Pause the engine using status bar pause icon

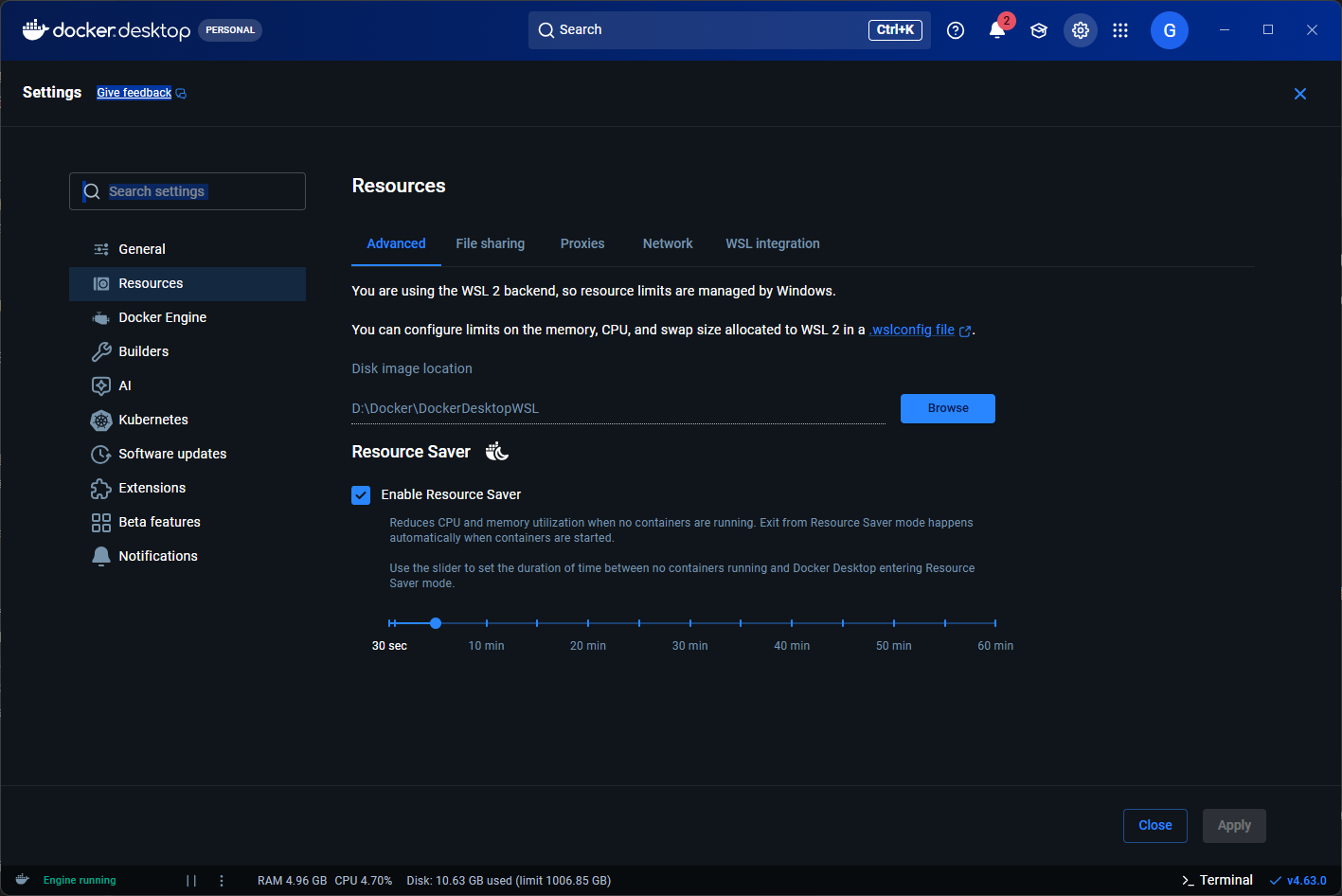coord(191,881)
